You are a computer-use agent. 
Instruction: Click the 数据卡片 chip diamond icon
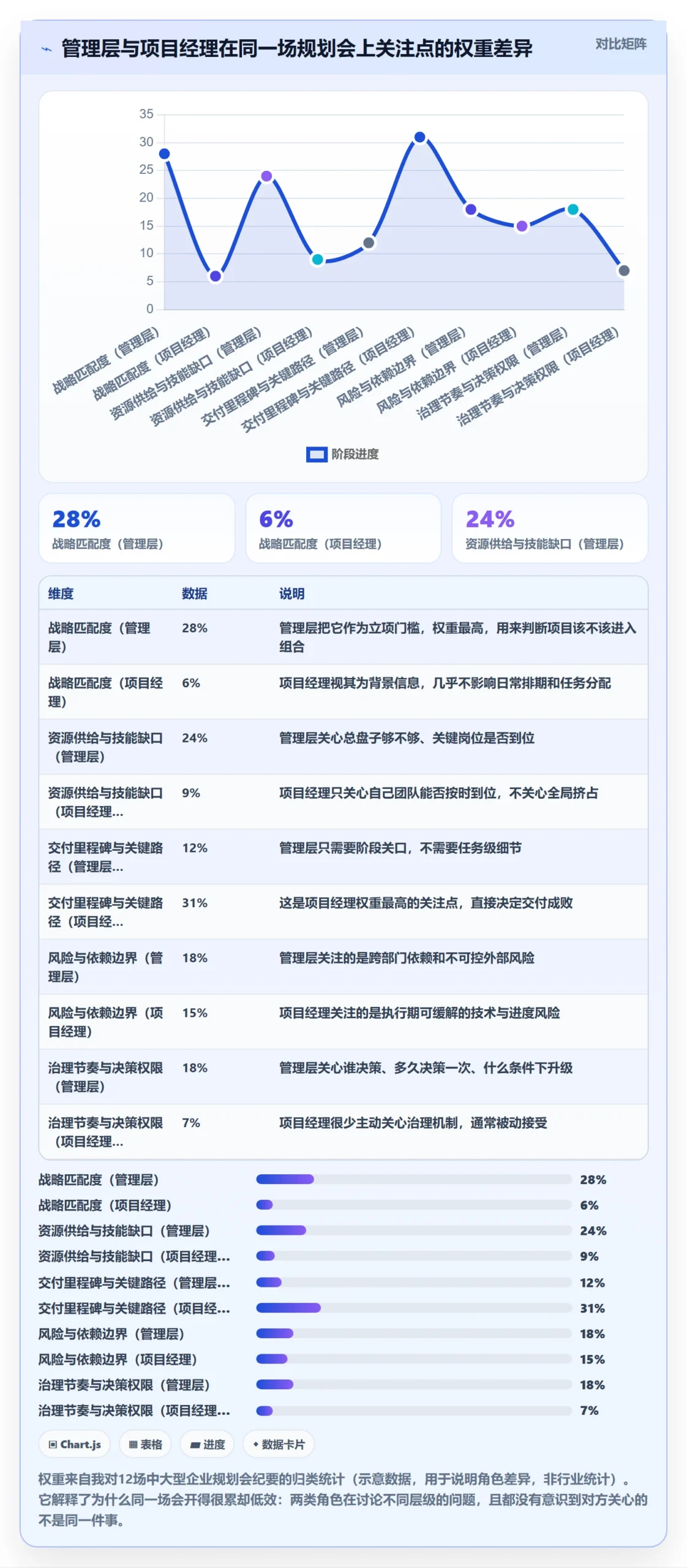255,1444
